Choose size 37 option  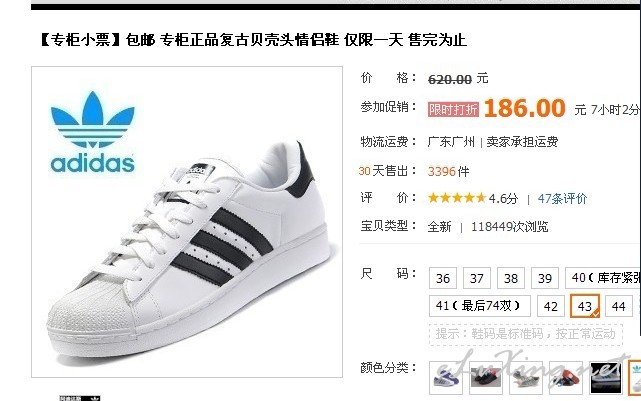tap(477, 278)
